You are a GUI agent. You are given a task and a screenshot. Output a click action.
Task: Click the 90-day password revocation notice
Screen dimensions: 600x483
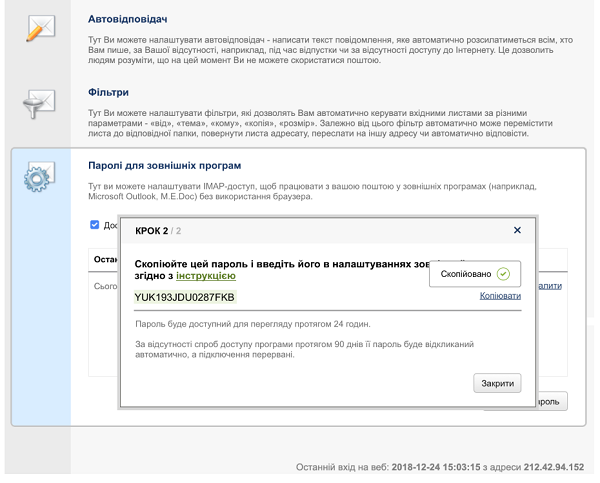pos(304,349)
